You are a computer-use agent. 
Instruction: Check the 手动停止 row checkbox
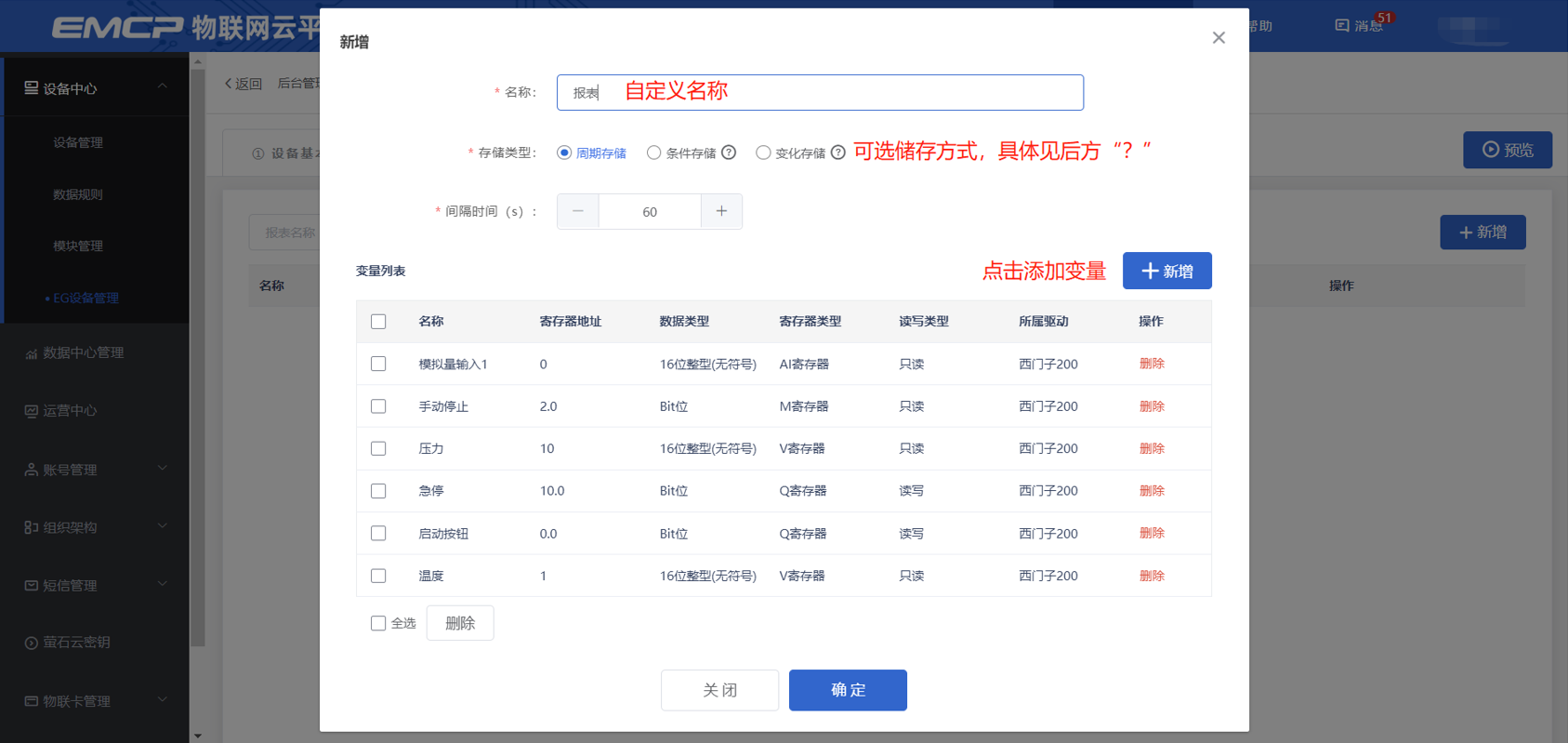tap(378, 406)
